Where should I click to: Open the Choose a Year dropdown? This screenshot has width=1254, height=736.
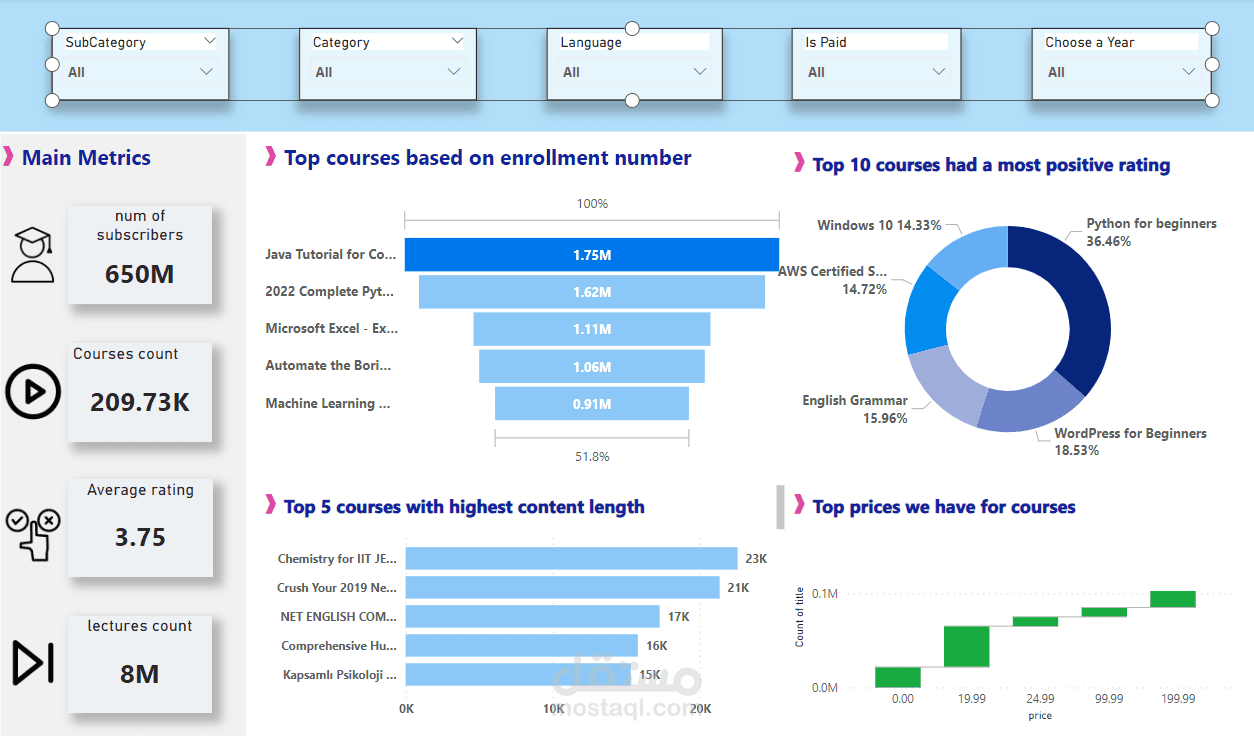[x=1188, y=71]
